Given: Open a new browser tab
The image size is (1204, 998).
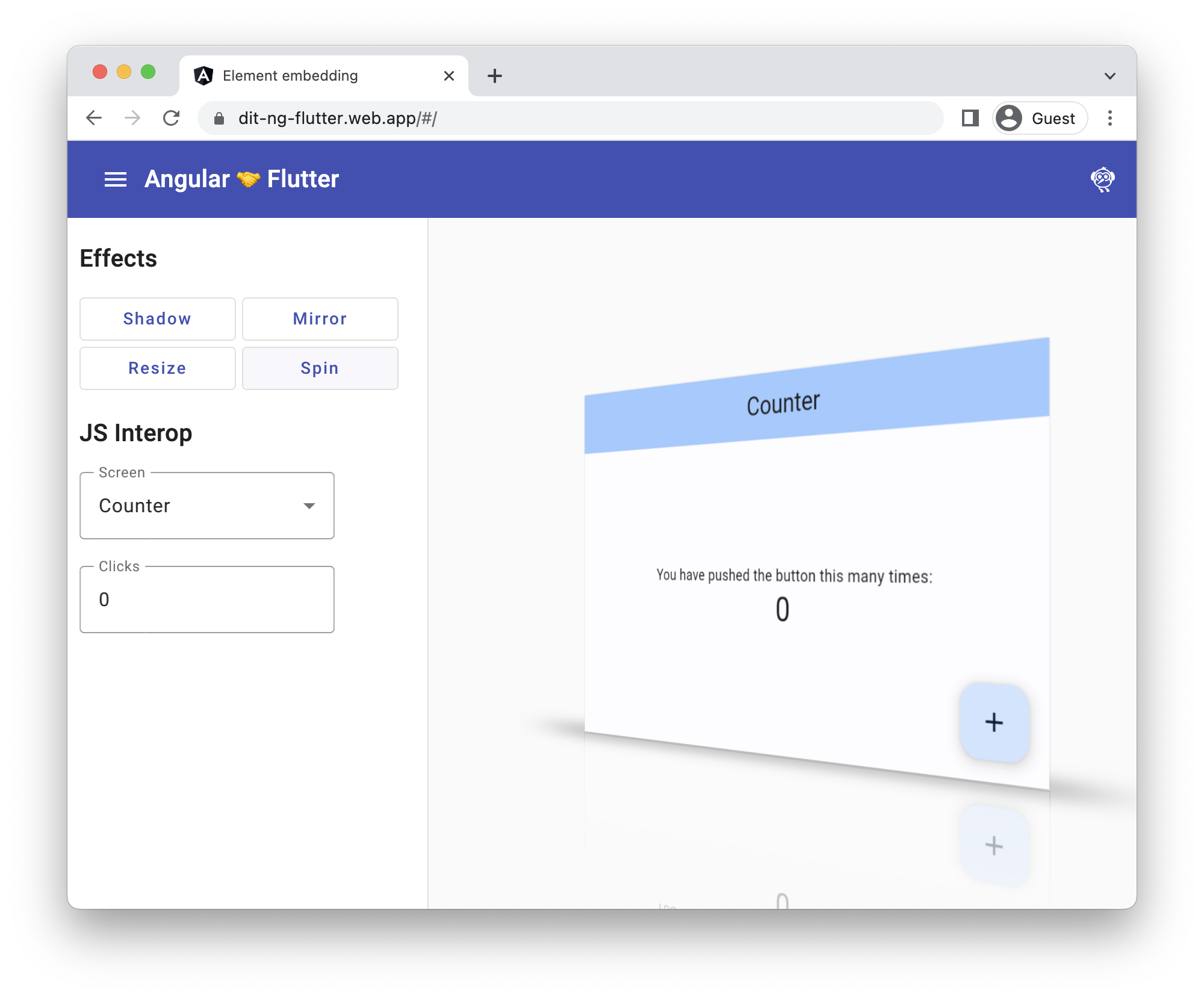Looking at the screenshot, I should click(x=495, y=76).
